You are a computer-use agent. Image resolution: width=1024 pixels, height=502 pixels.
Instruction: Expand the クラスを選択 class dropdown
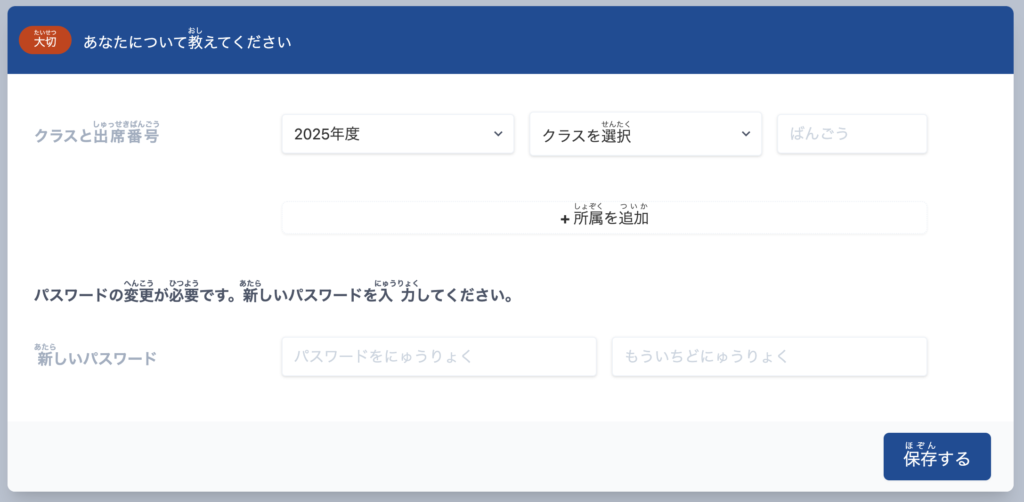[x=645, y=134]
